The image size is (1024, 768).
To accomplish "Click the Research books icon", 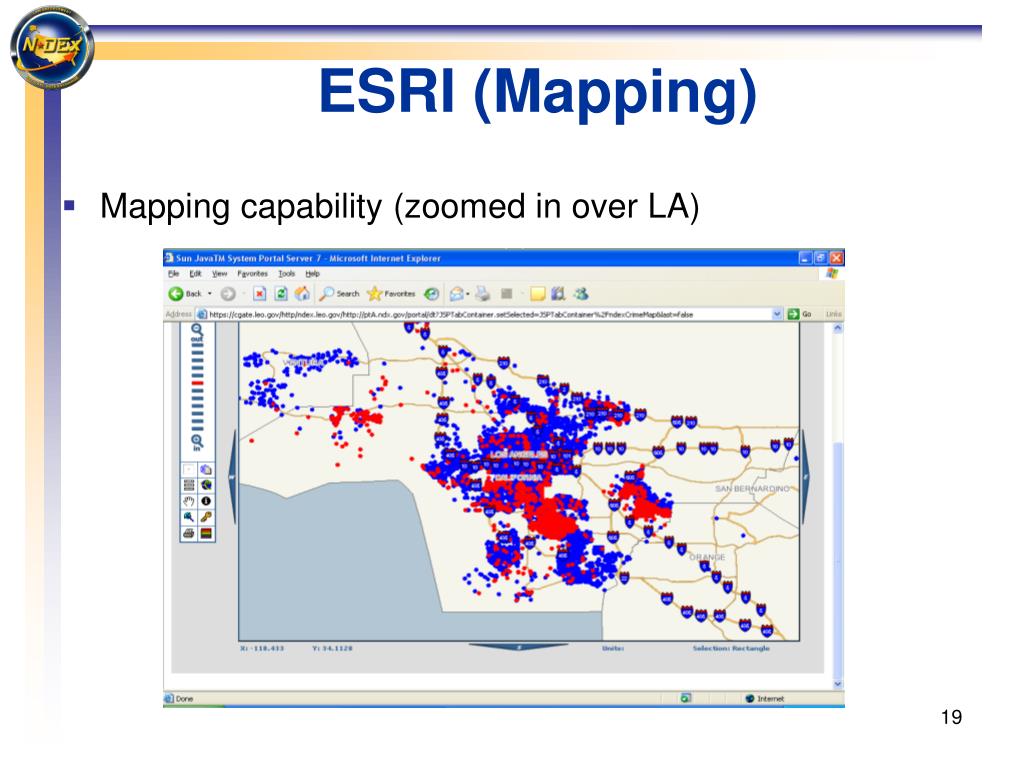I will tap(558, 294).
